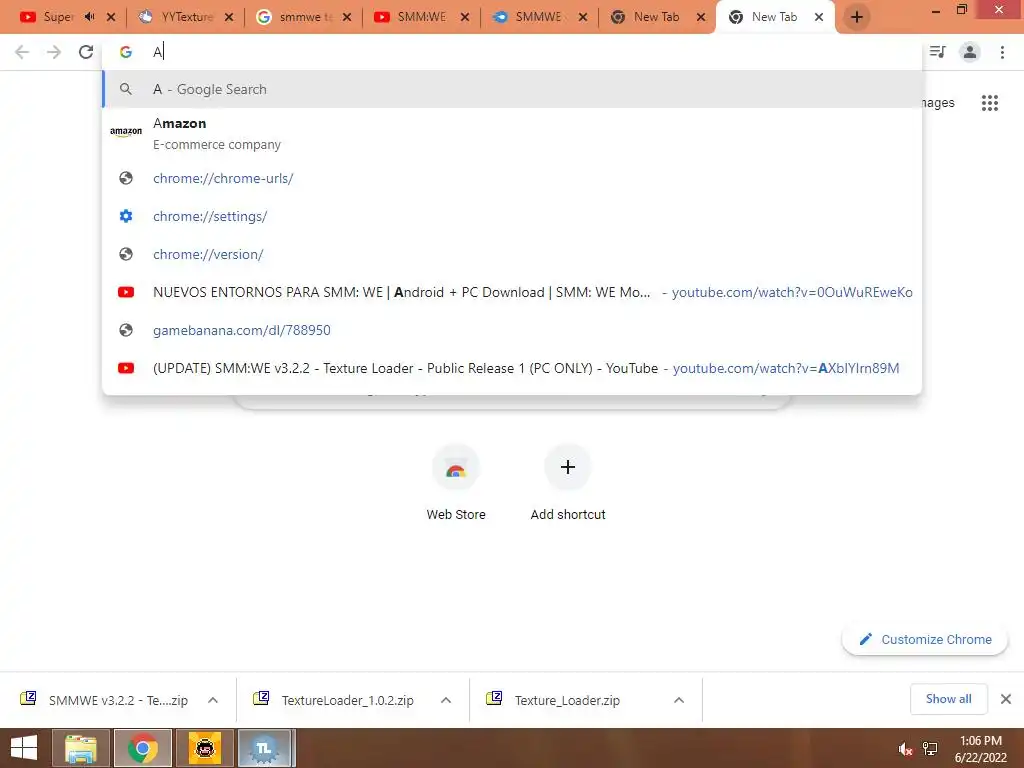Open a new tab with plus button
Screen dimensions: 1024x768
point(857,17)
